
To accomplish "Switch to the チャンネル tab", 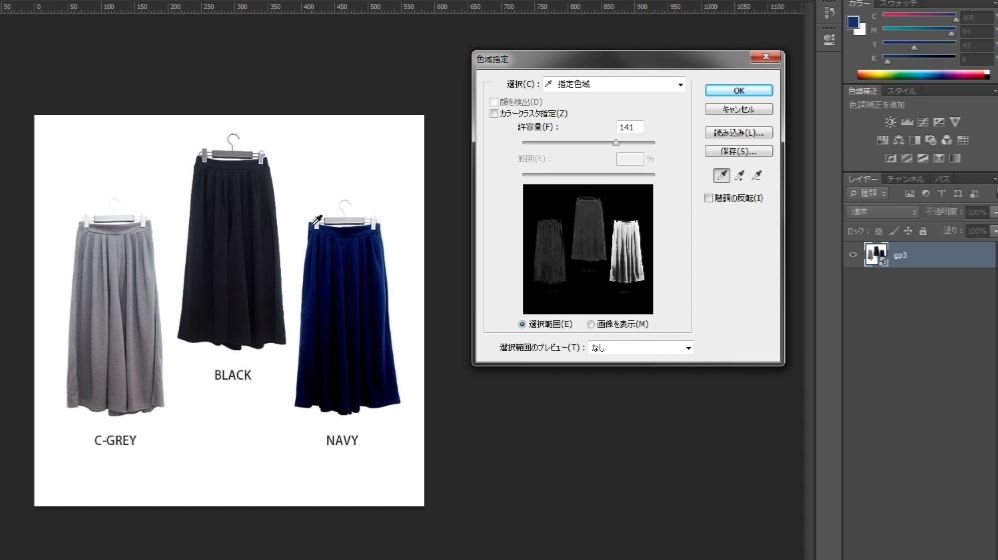I will pyautogui.click(x=905, y=179).
